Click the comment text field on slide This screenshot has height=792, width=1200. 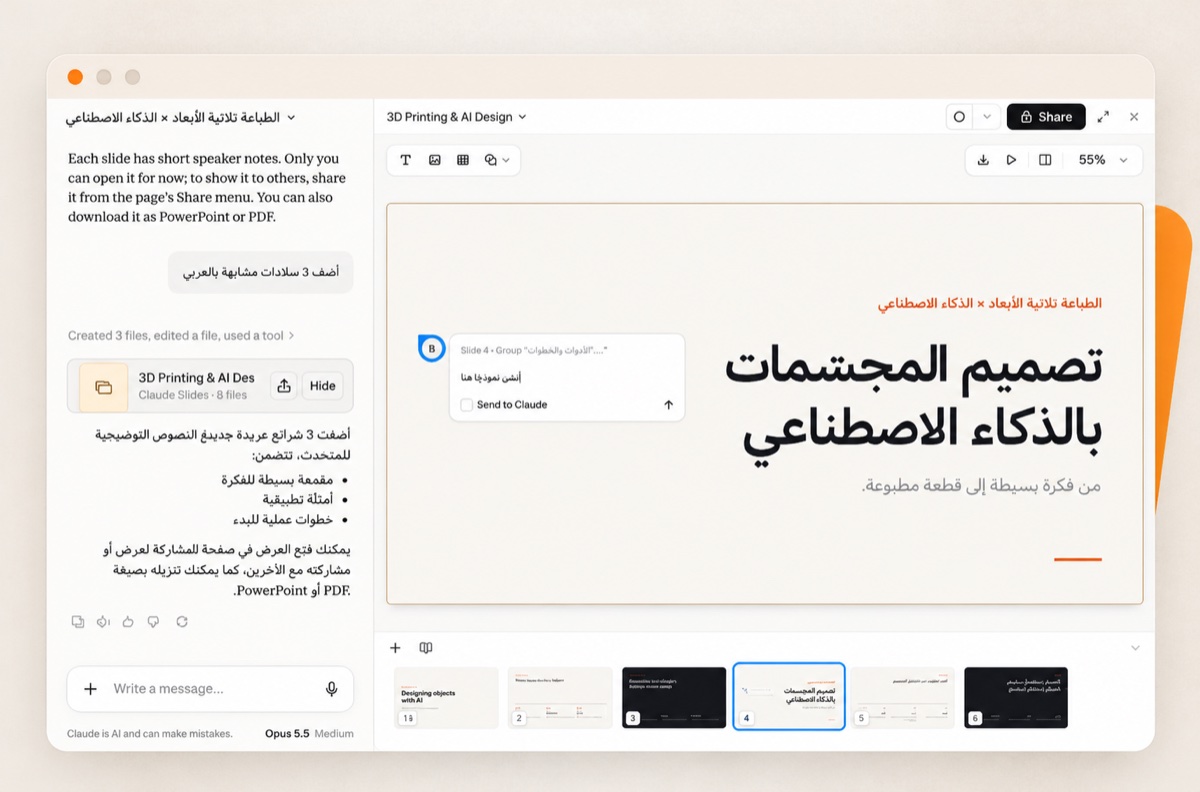[566, 377]
